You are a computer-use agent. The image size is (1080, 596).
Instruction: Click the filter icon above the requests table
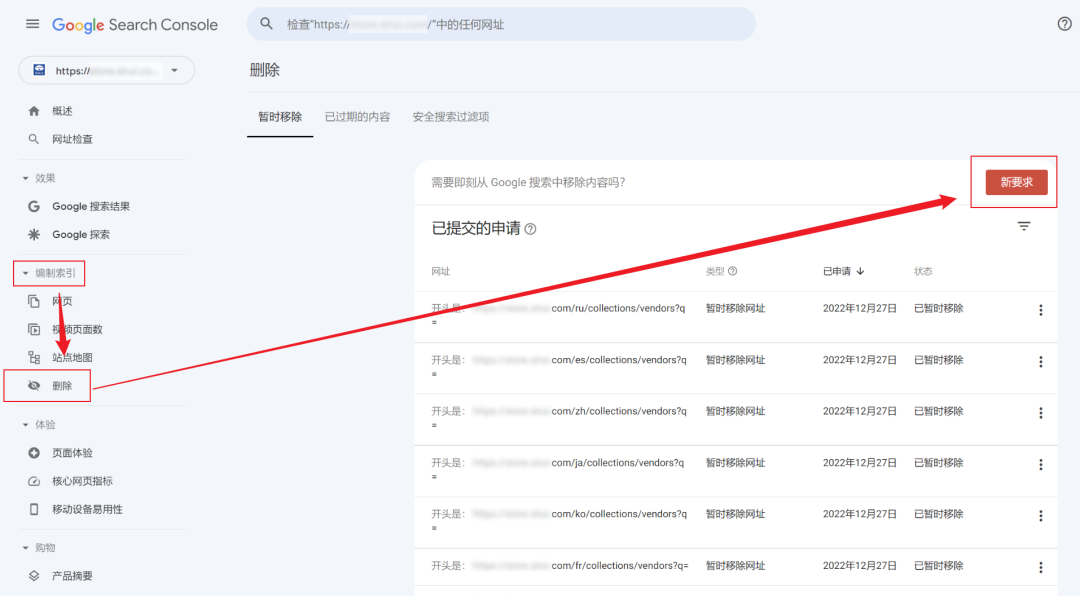[x=1023, y=226]
